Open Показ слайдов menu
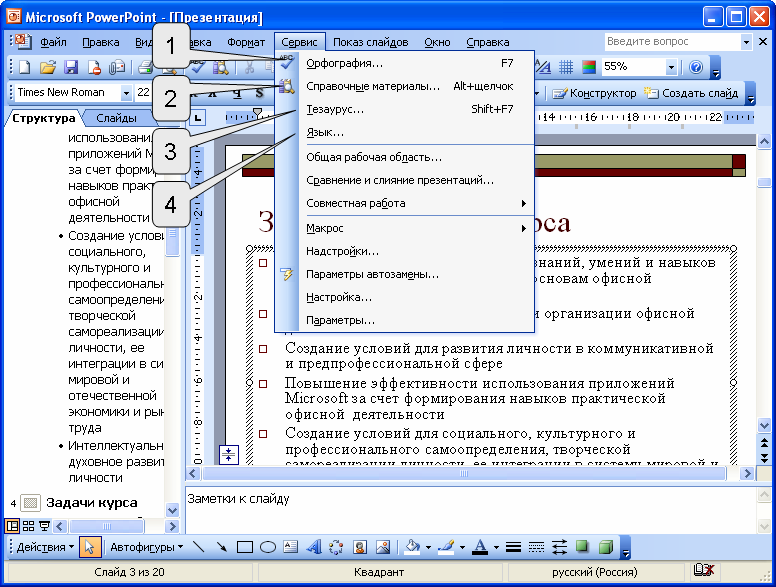The image size is (776, 587). click(x=371, y=42)
